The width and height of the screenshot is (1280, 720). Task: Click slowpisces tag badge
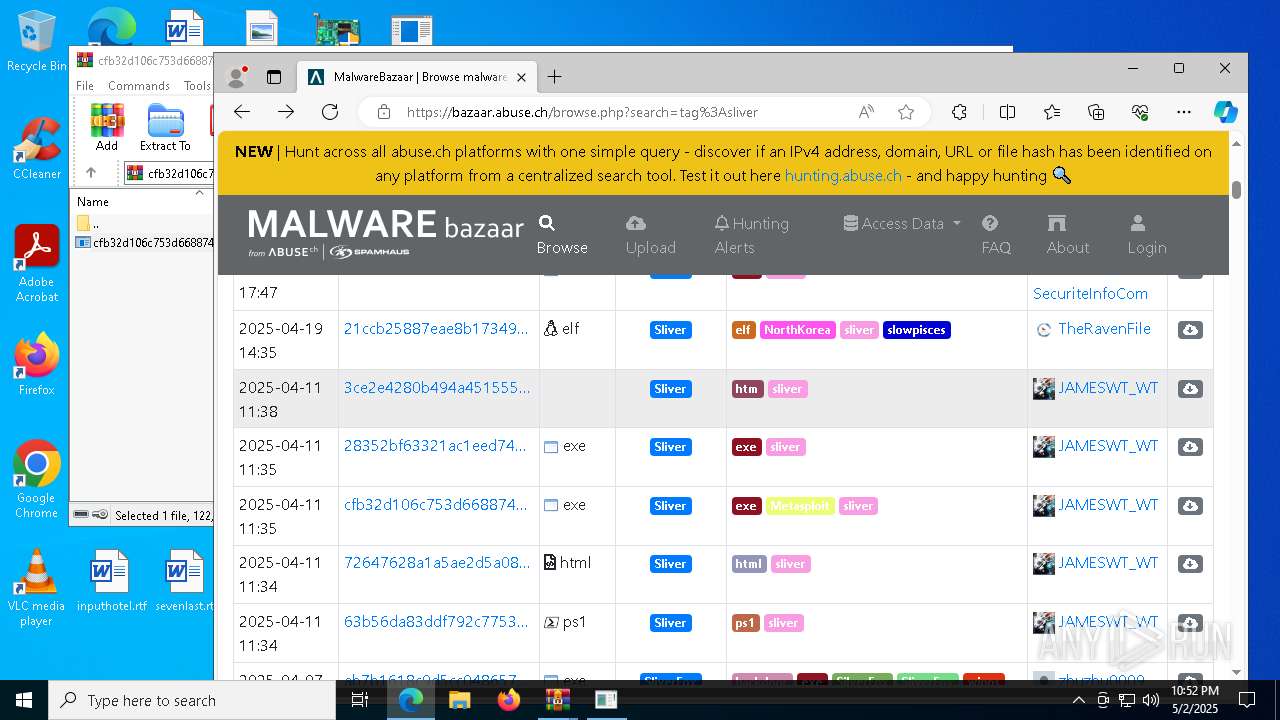[917, 330]
